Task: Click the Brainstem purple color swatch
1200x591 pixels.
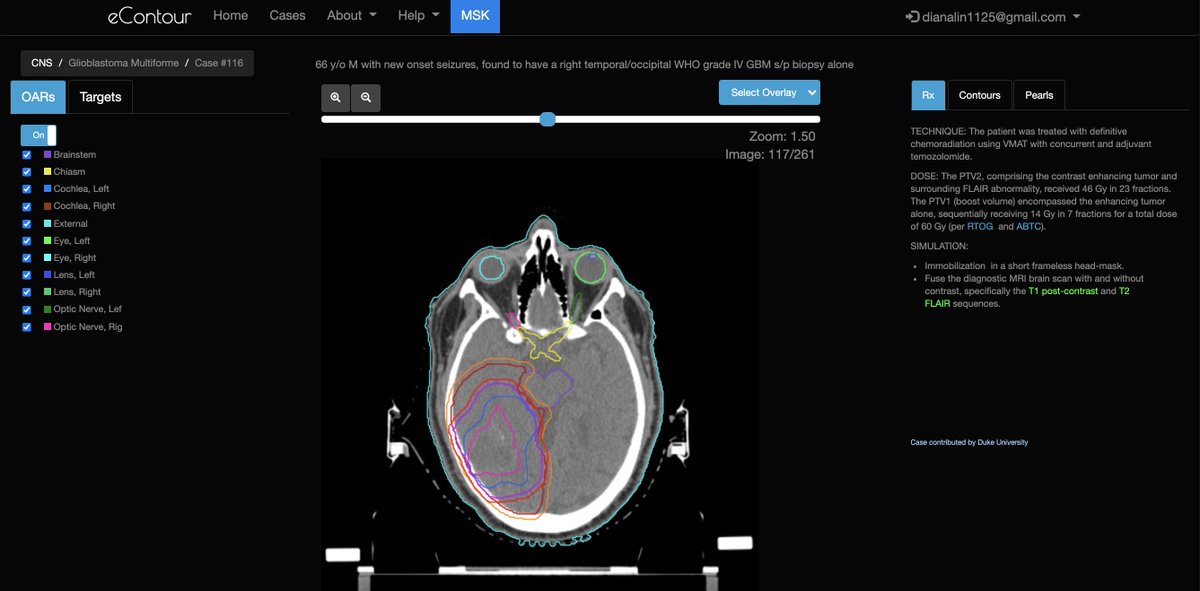Action: click(47, 154)
